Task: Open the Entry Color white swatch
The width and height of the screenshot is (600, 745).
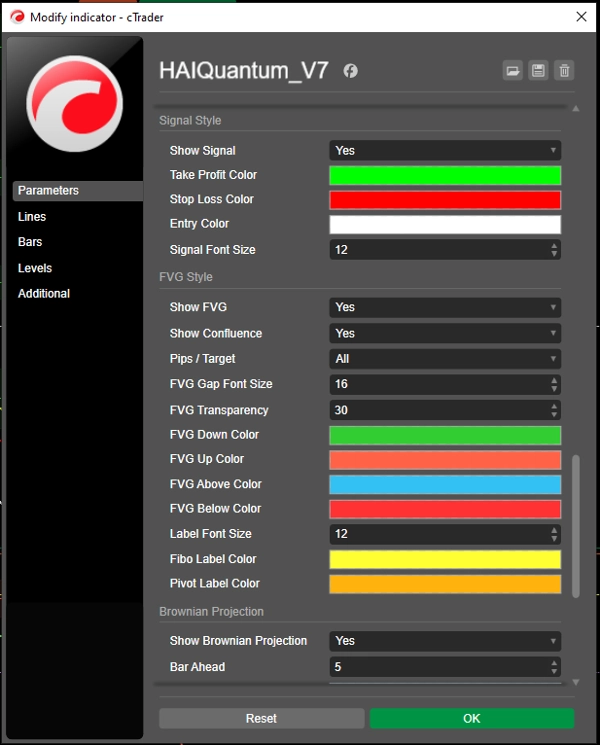Action: [445, 224]
